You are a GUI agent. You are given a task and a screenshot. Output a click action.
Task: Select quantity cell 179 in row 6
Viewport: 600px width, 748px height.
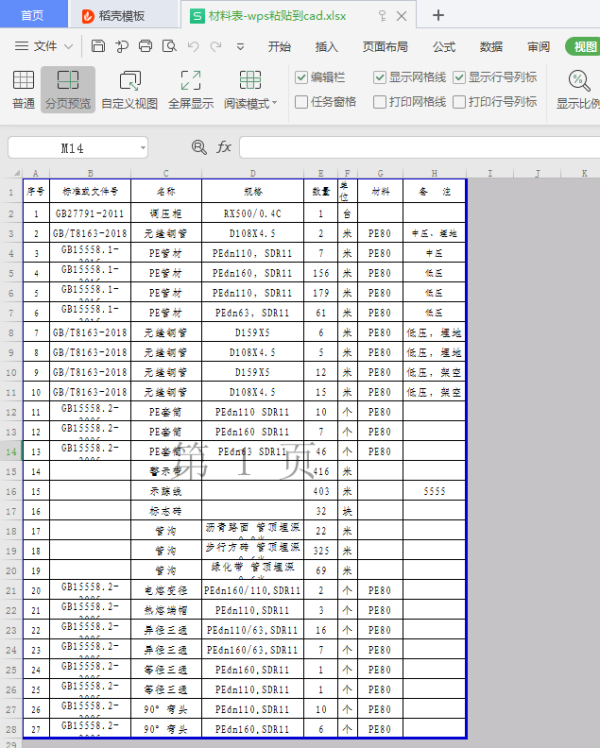321,292
